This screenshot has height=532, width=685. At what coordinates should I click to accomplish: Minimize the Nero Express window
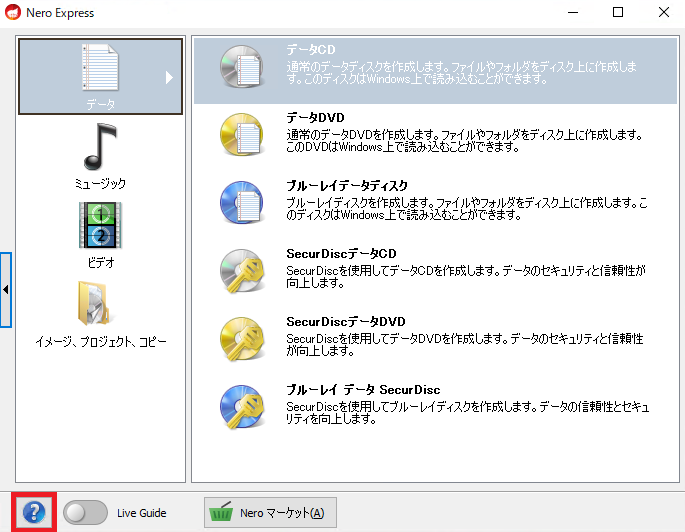point(573,12)
